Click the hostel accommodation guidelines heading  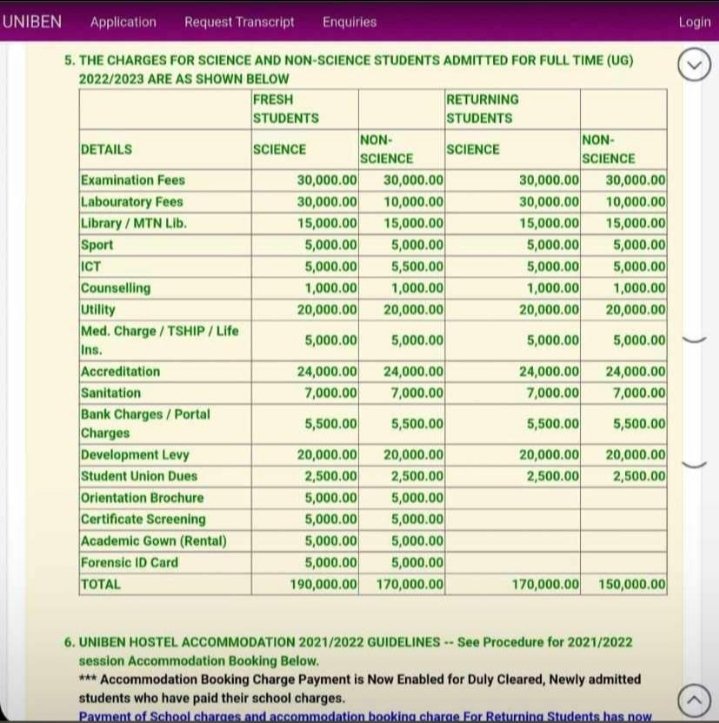[355, 651]
